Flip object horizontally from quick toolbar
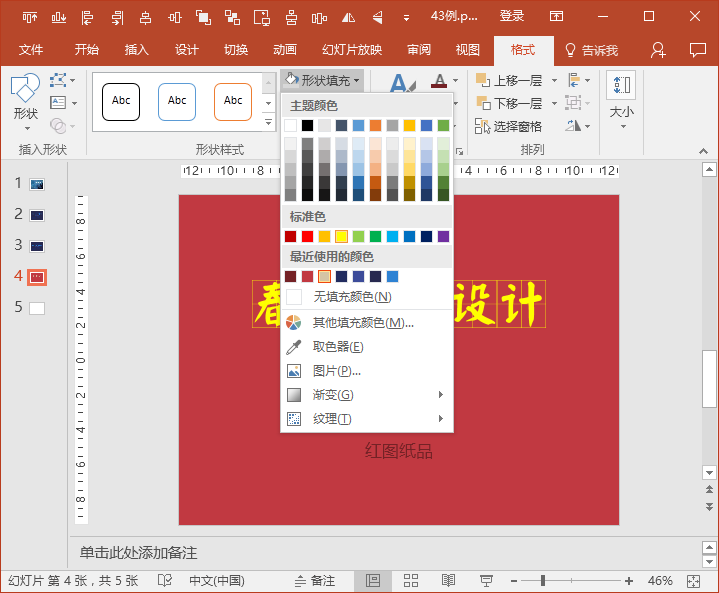Viewport: 719px width, 593px height. pyautogui.click(x=348, y=17)
